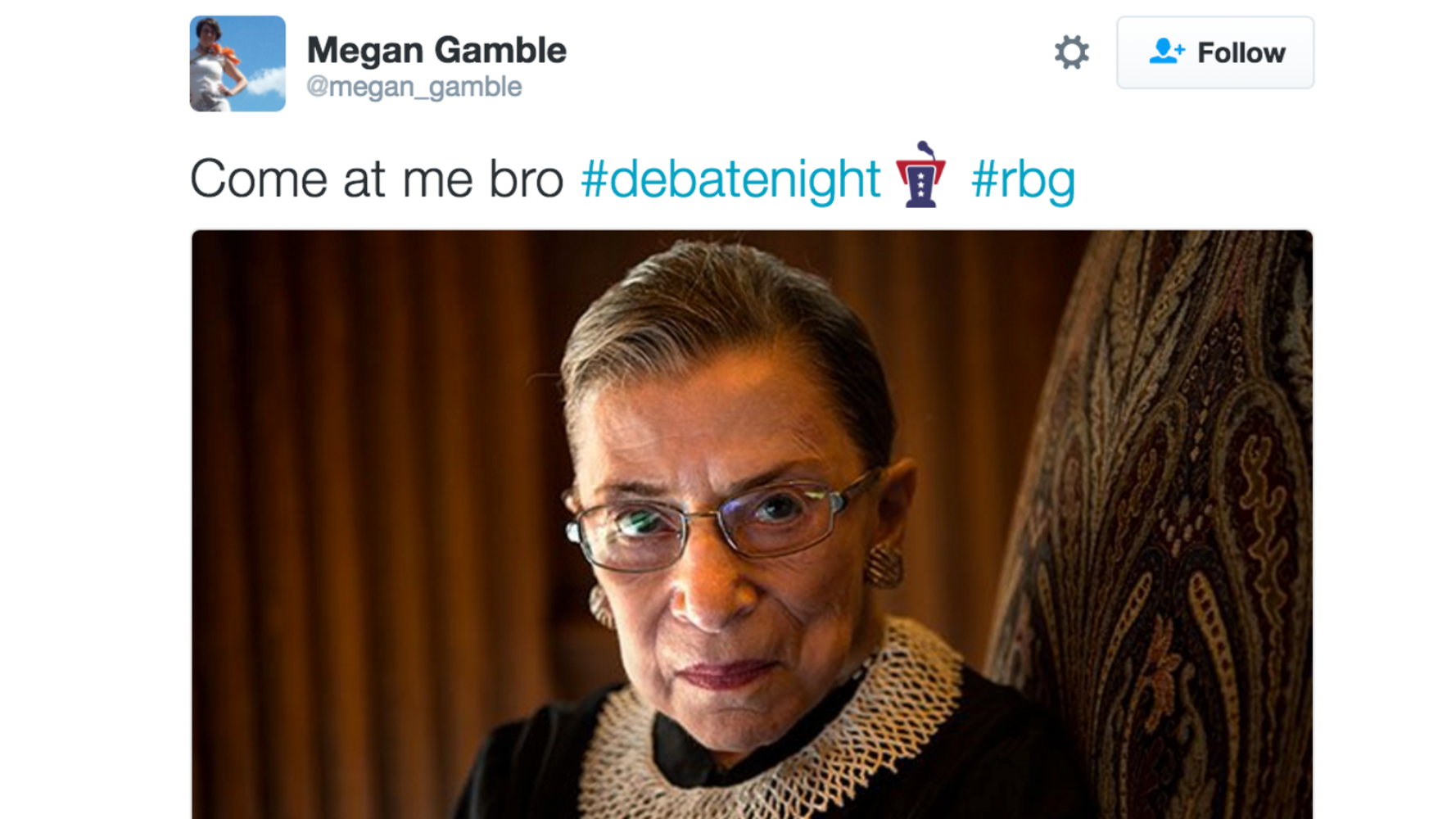Click Megan Gamble's profile avatar
Viewport: 1456px width, 819px height.
(x=237, y=63)
